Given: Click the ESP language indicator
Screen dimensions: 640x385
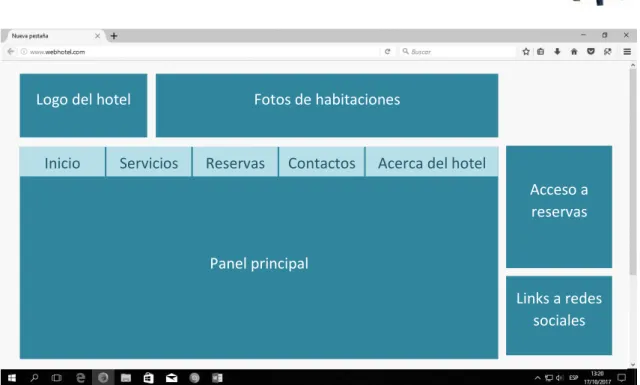Looking at the screenshot, I should tap(573, 378).
